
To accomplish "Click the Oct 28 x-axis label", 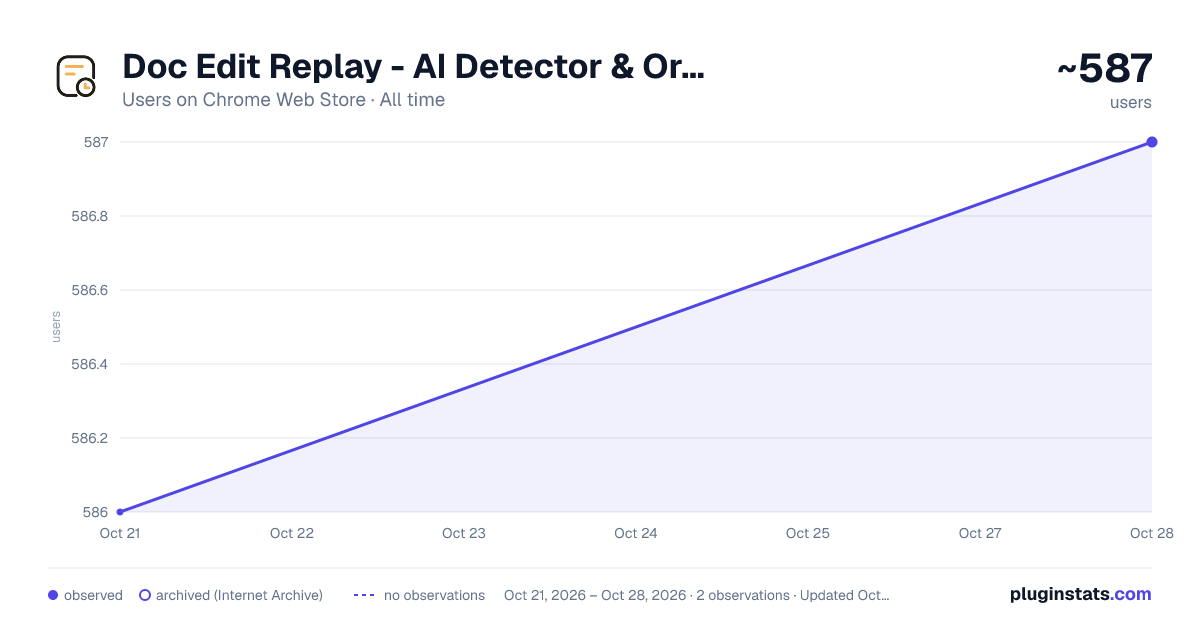I will (x=1152, y=534).
